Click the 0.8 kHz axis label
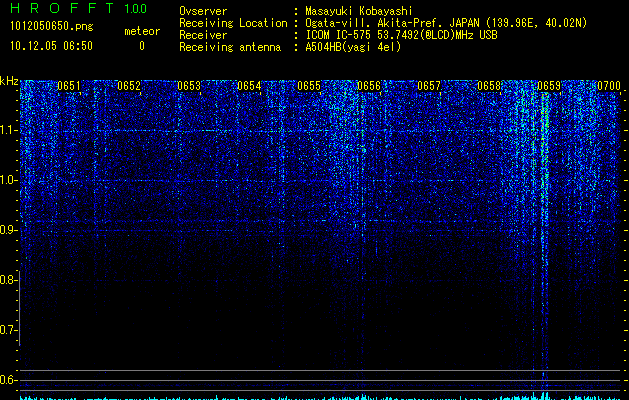 tap(9, 280)
